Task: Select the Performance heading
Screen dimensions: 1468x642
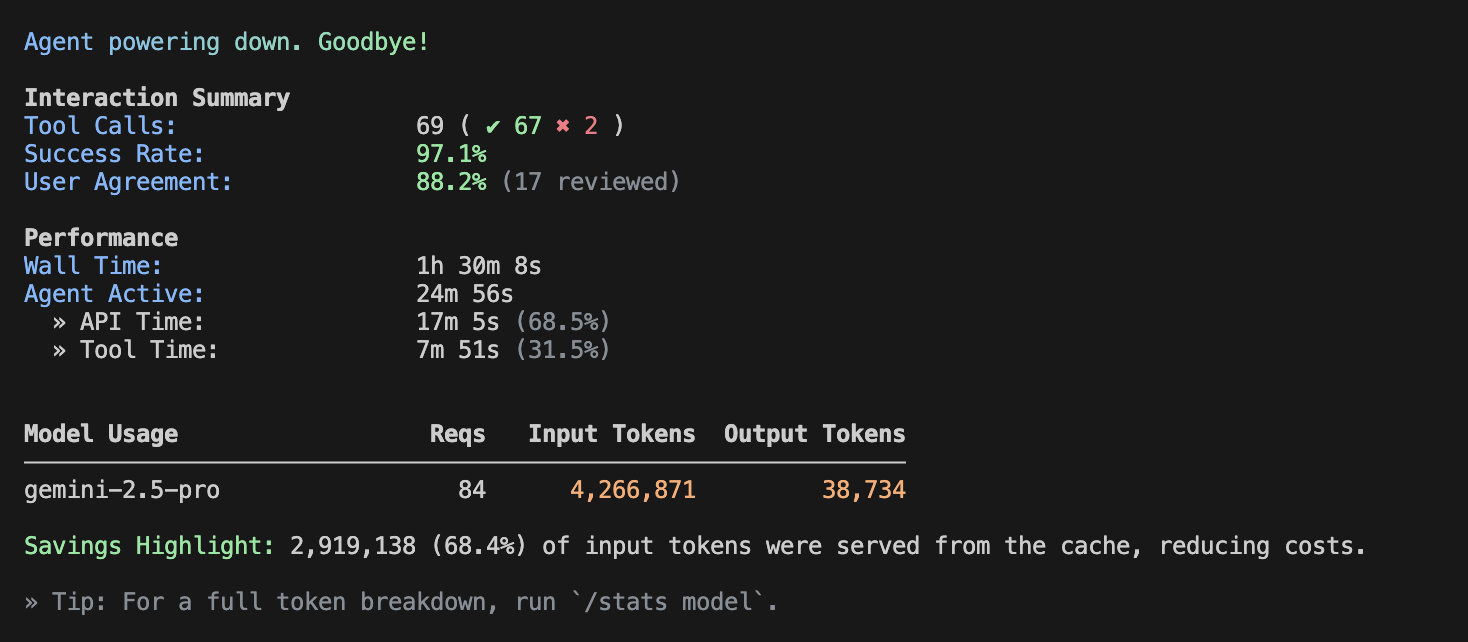Action: coord(101,238)
